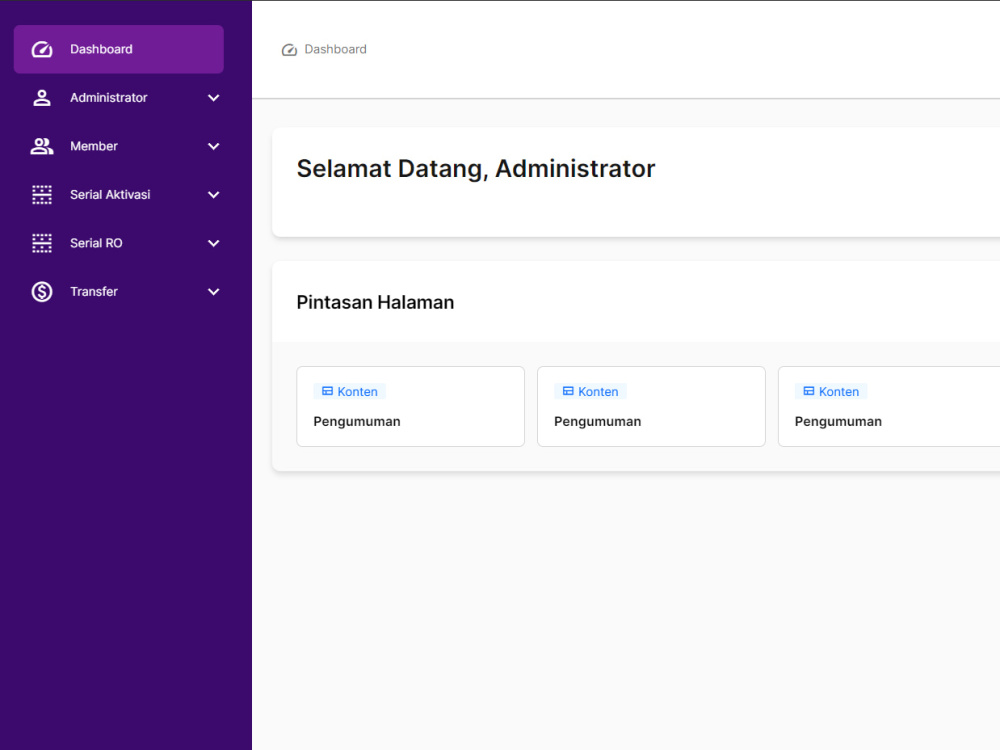Click the Member group icon
The image size is (1000, 750).
coord(42,146)
